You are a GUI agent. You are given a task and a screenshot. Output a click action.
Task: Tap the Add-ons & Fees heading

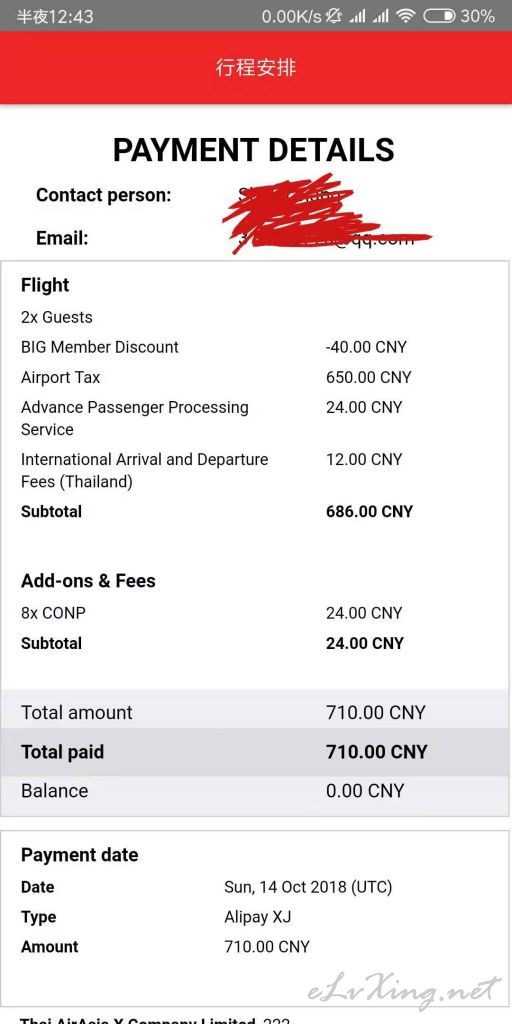tap(88, 581)
